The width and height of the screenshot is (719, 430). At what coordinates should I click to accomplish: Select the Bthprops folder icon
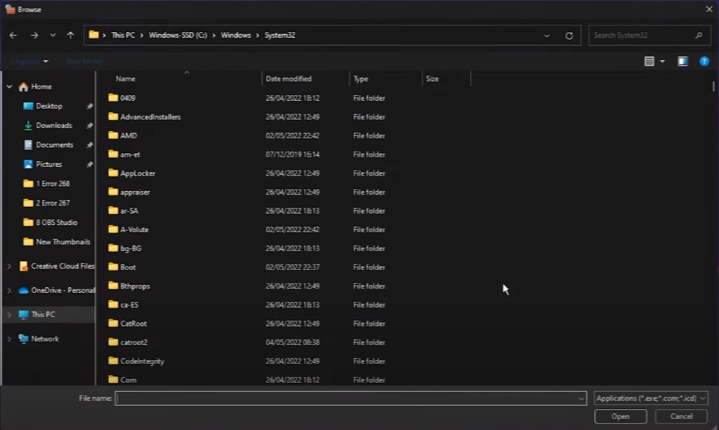coord(113,286)
